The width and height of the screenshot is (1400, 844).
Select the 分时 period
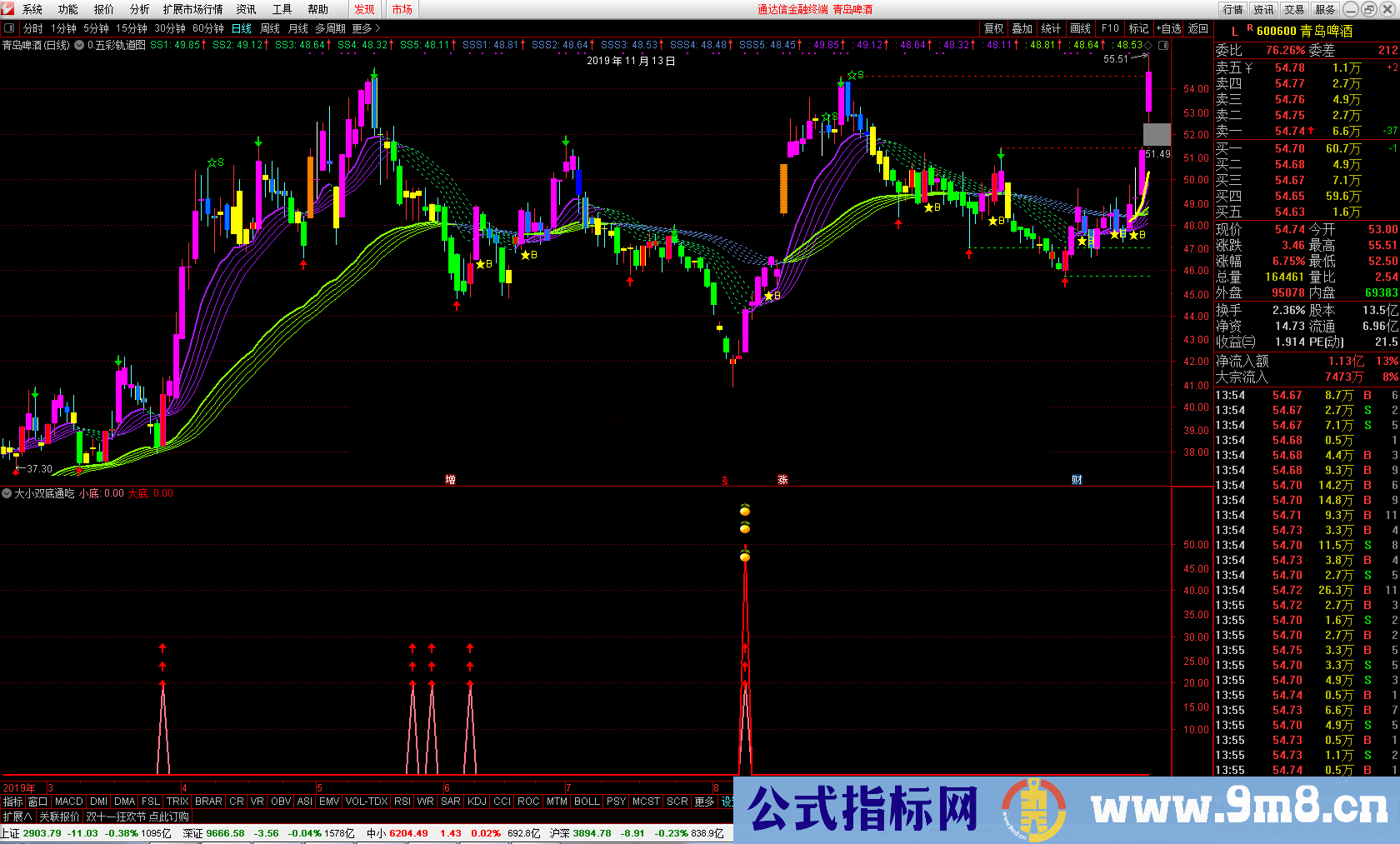pyautogui.click(x=32, y=28)
